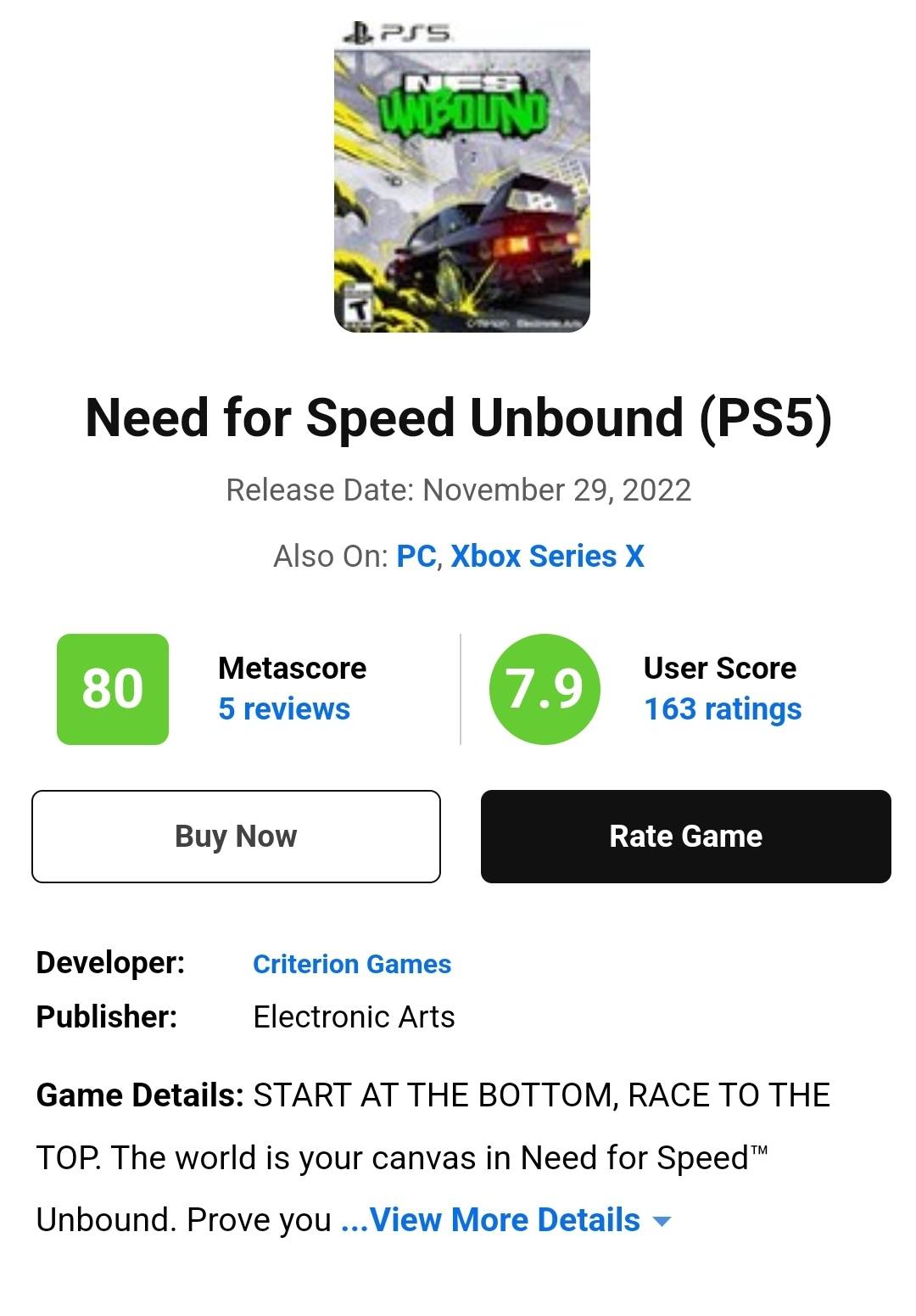Click the green Metascore 80 badge
This screenshot has height=1316, width=916.
pos(113,689)
